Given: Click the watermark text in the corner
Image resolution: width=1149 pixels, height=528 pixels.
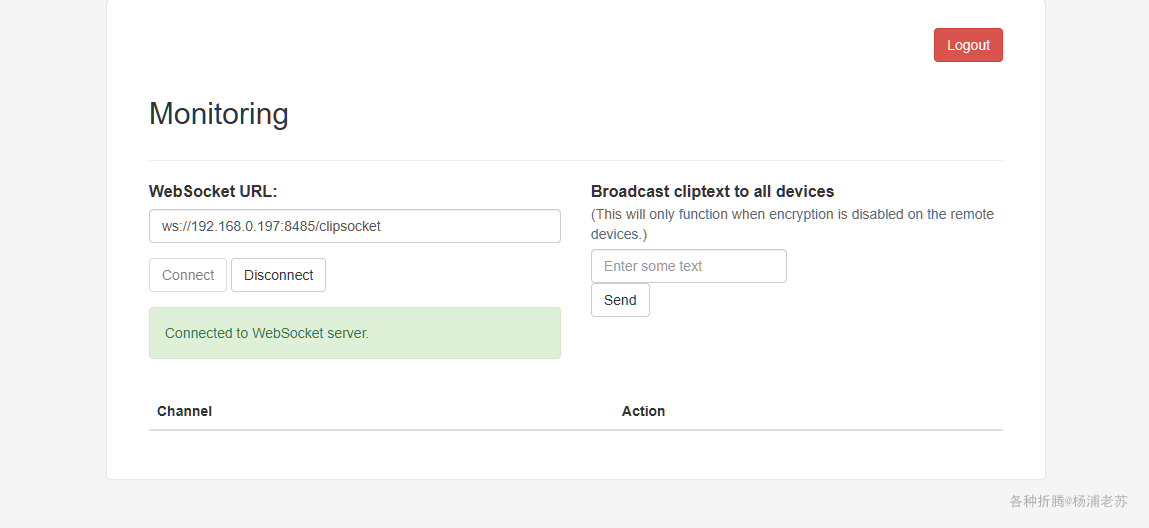Looking at the screenshot, I should tap(1068, 501).
